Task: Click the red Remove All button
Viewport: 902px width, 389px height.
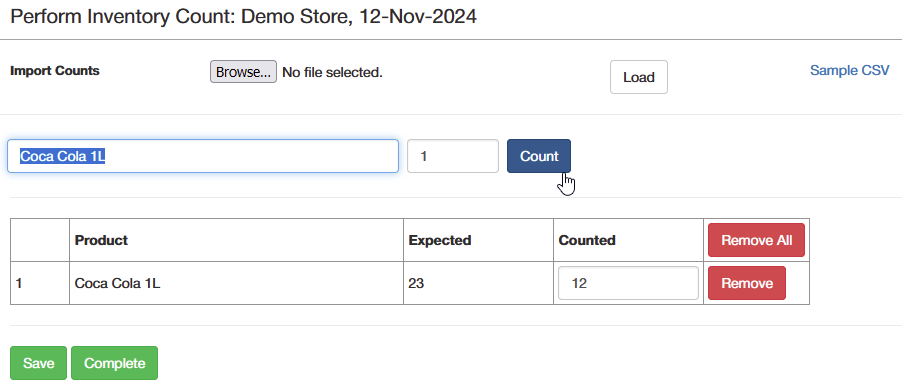Action: point(756,240)
